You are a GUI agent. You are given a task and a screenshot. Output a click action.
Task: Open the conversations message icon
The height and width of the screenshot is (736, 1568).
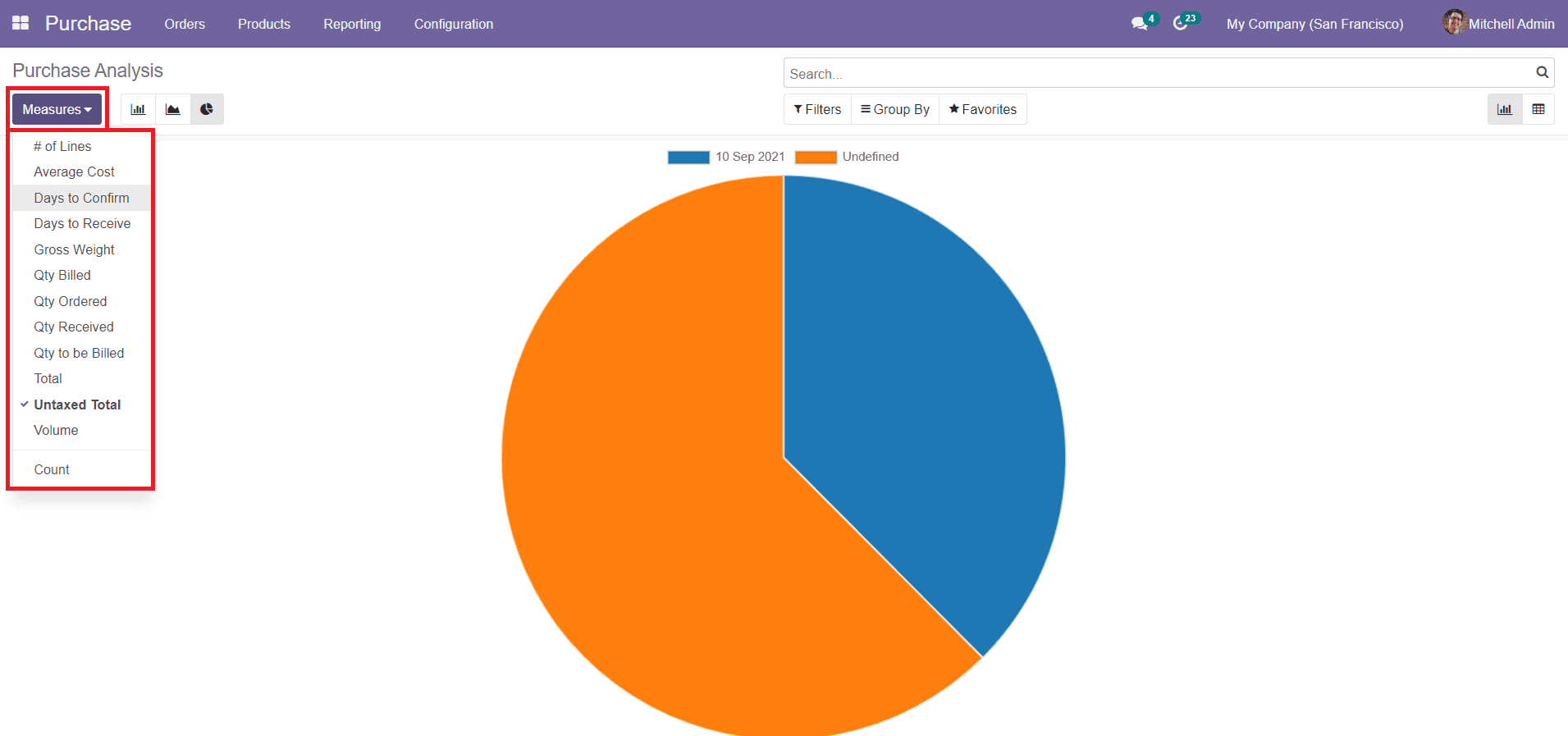pos(1139,24)
